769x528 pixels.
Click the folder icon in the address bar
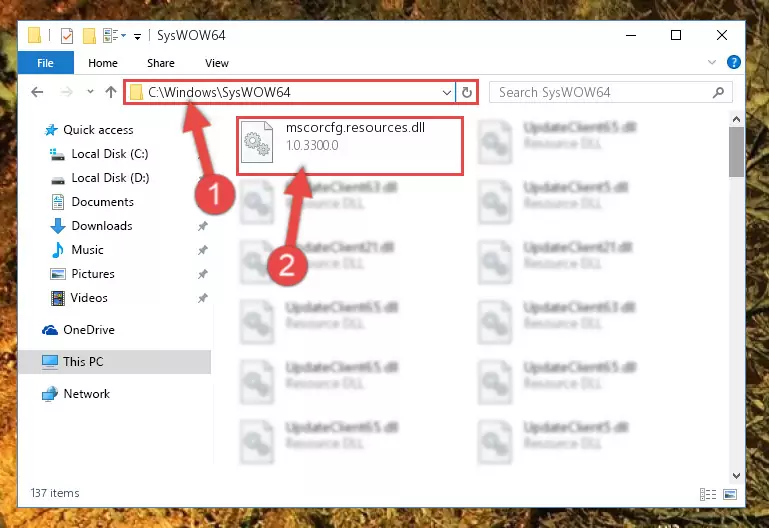(136, 92)
